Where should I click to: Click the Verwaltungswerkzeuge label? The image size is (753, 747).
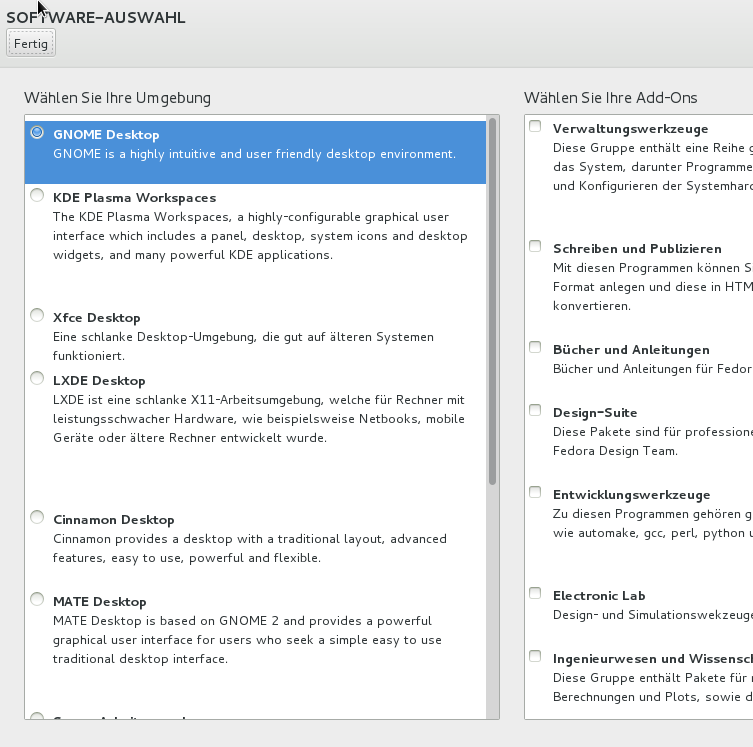(631, 129)
